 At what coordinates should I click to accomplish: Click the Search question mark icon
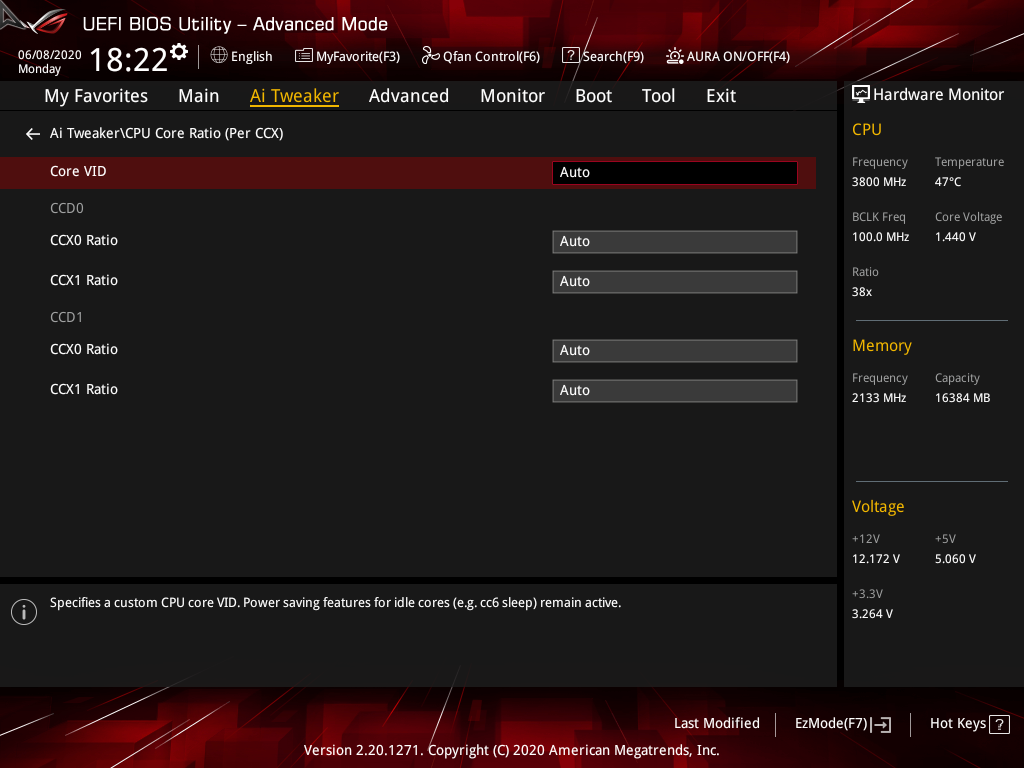[x=570, y=56]
